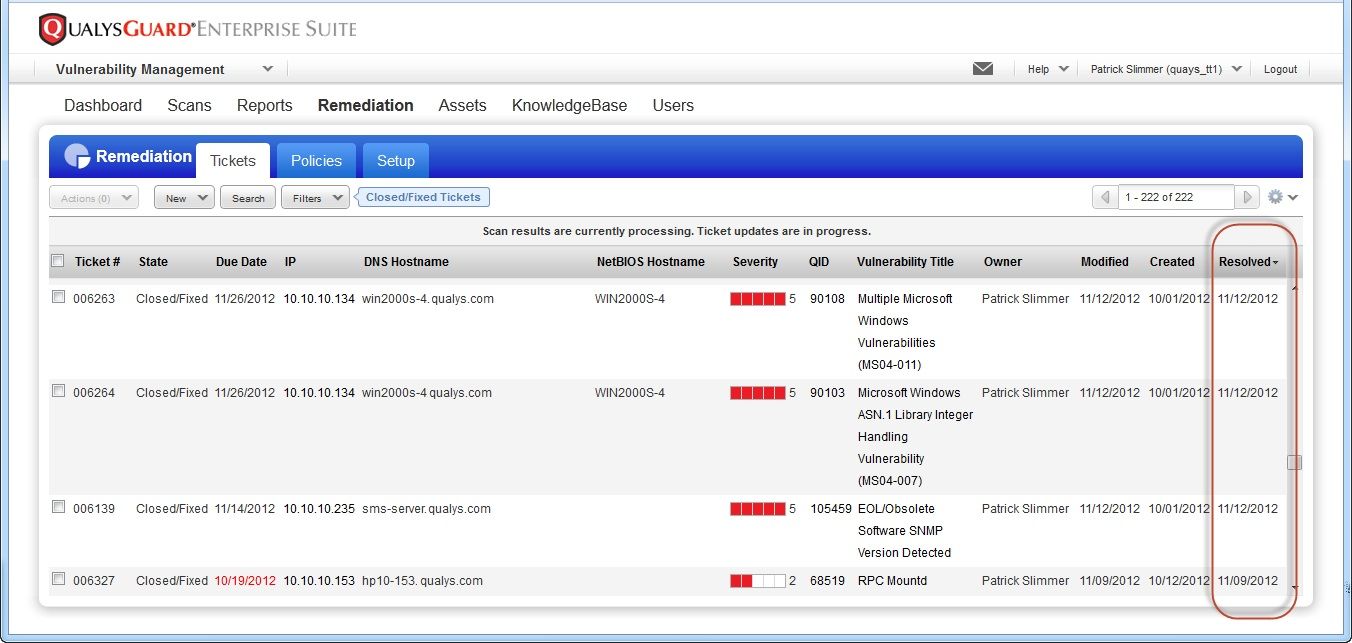Click IP 10.10.10.153

[319, 581]
